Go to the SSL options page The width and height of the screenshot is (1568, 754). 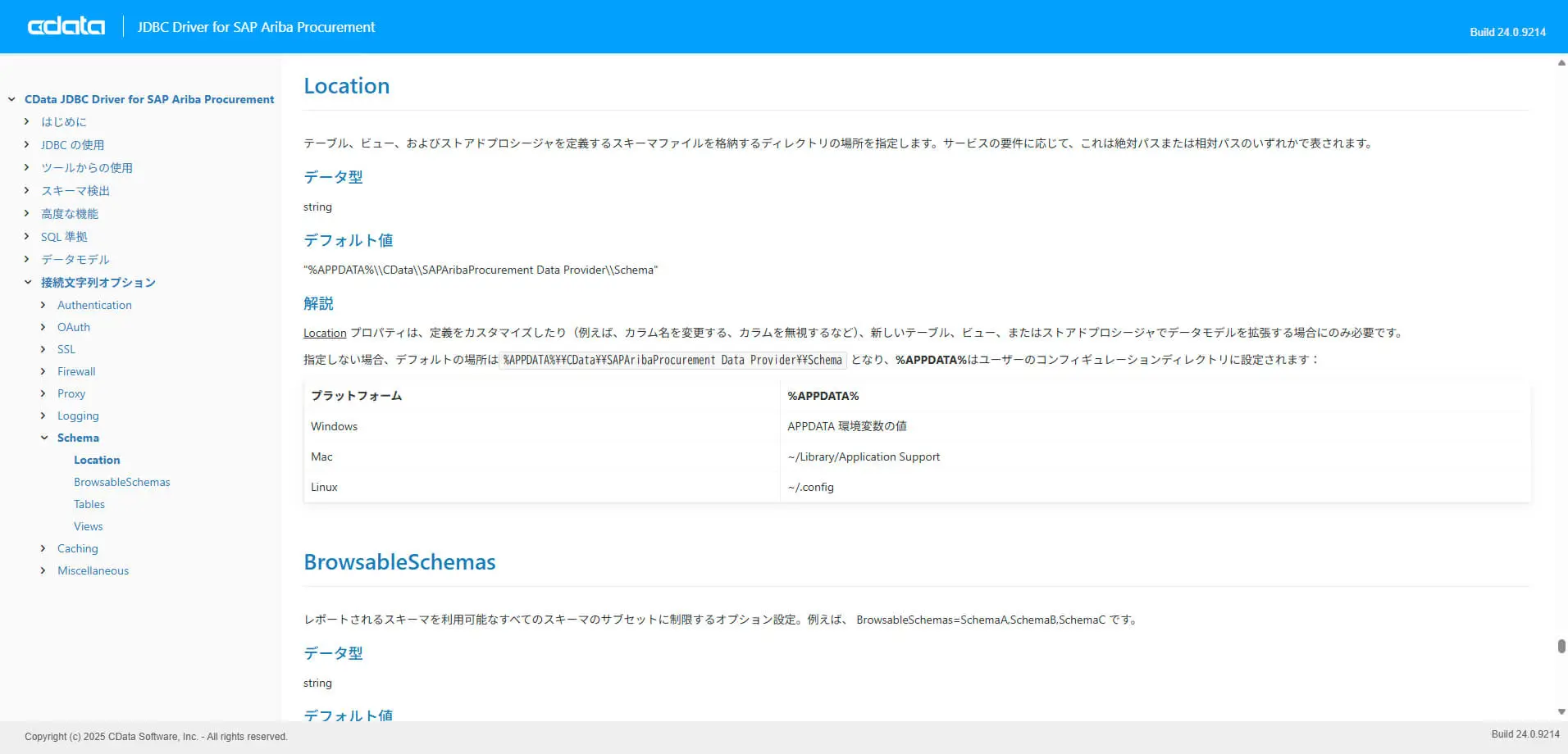[66, 349]
